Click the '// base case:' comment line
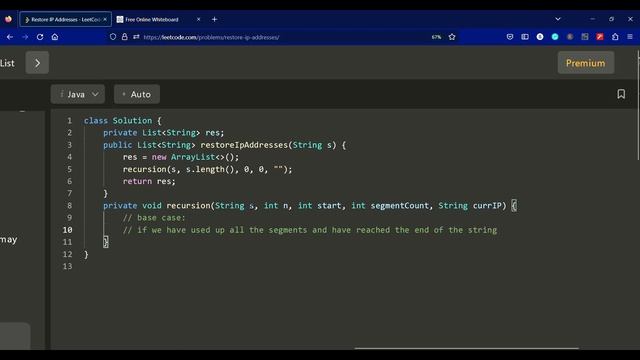This screenshot has width=640, height=360. point(154,218)
